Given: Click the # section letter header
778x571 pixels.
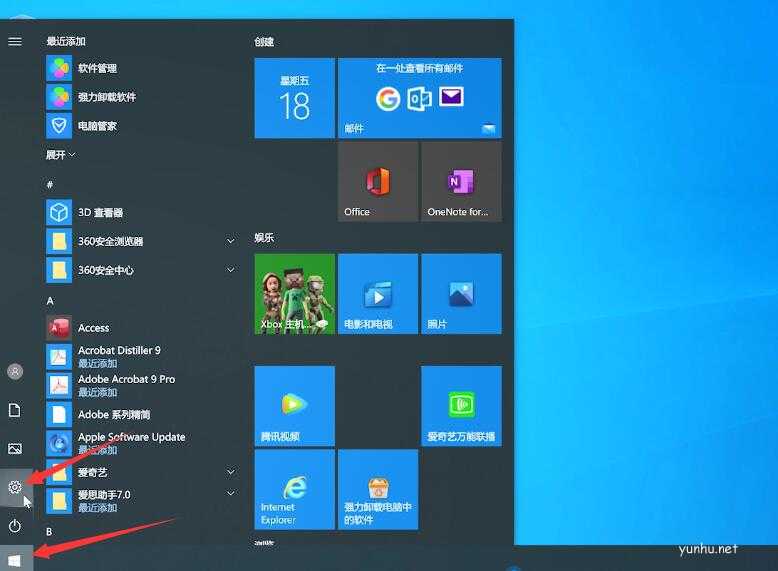Looking at the screenshot, I should pos(50,185).
